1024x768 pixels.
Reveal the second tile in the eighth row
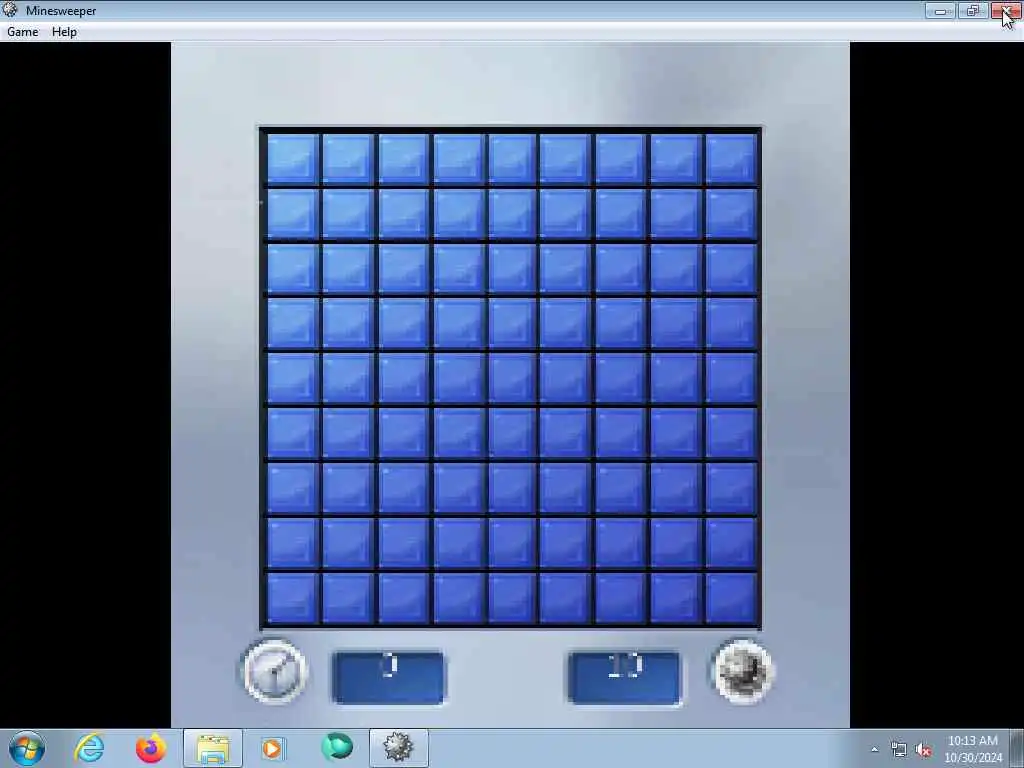tap(347, 543)
